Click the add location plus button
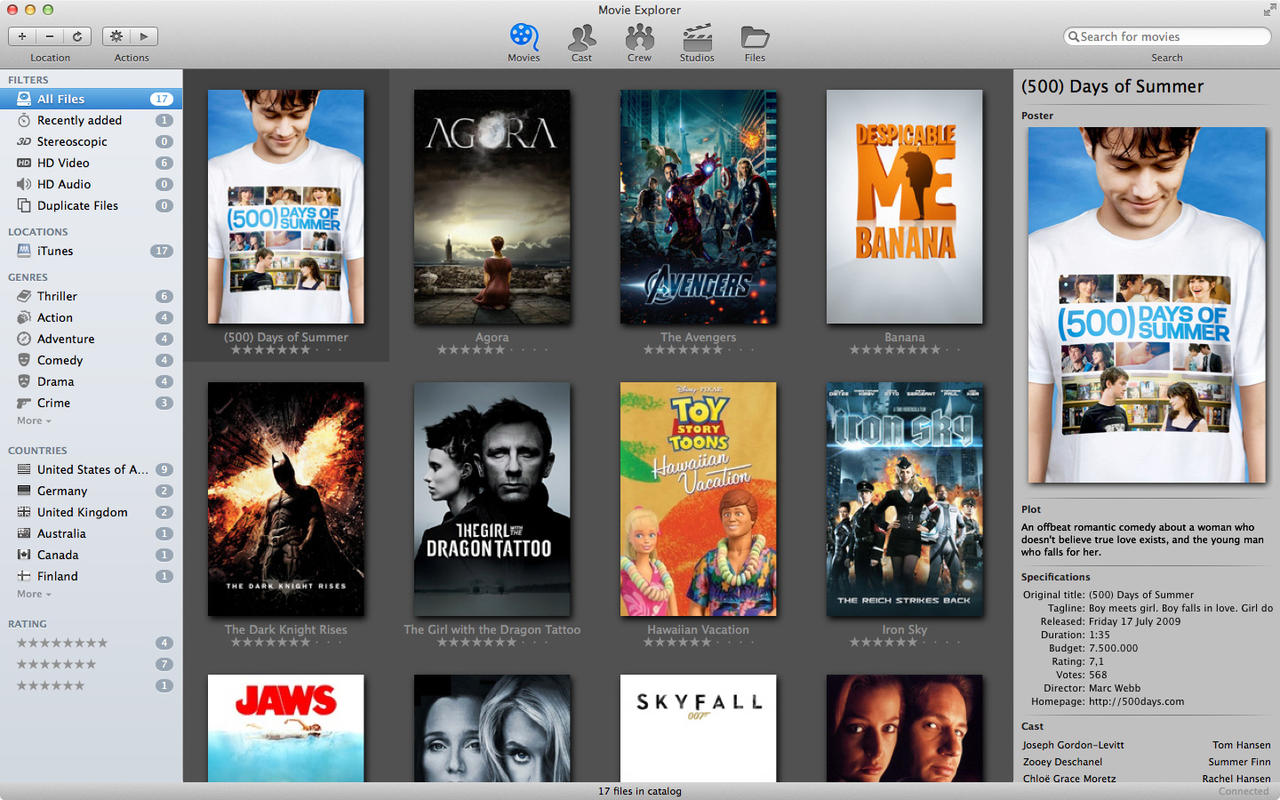The image size is (1280, 800). (x=22, y=36)
